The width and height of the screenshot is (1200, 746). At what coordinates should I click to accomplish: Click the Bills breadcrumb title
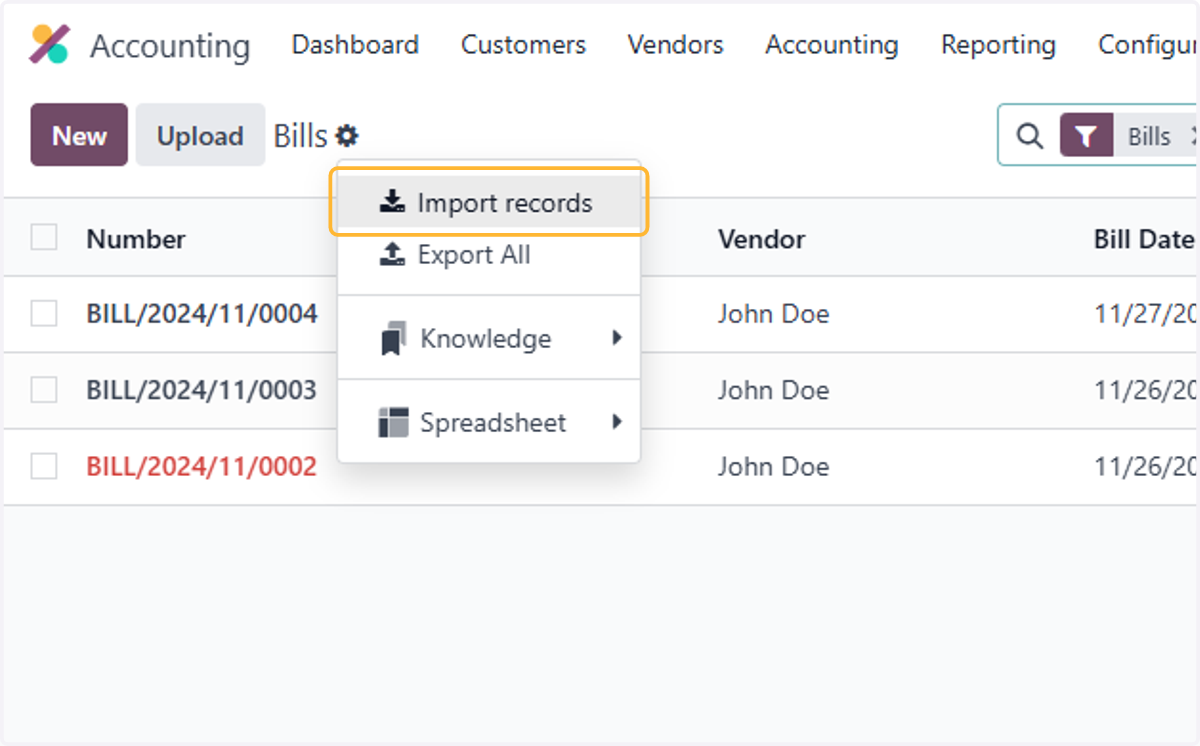(x=300, y=136)
